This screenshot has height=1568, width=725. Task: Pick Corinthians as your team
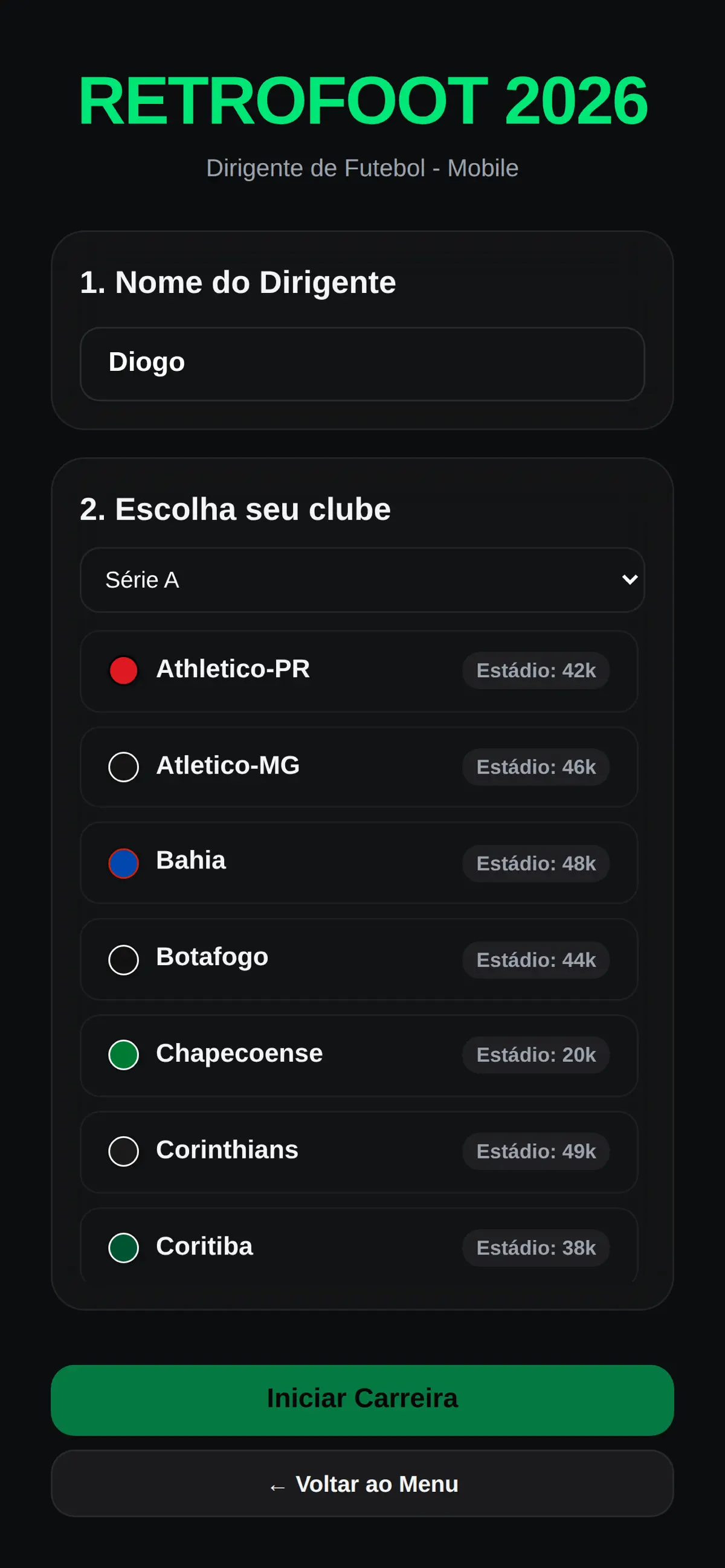[359, 1152]
